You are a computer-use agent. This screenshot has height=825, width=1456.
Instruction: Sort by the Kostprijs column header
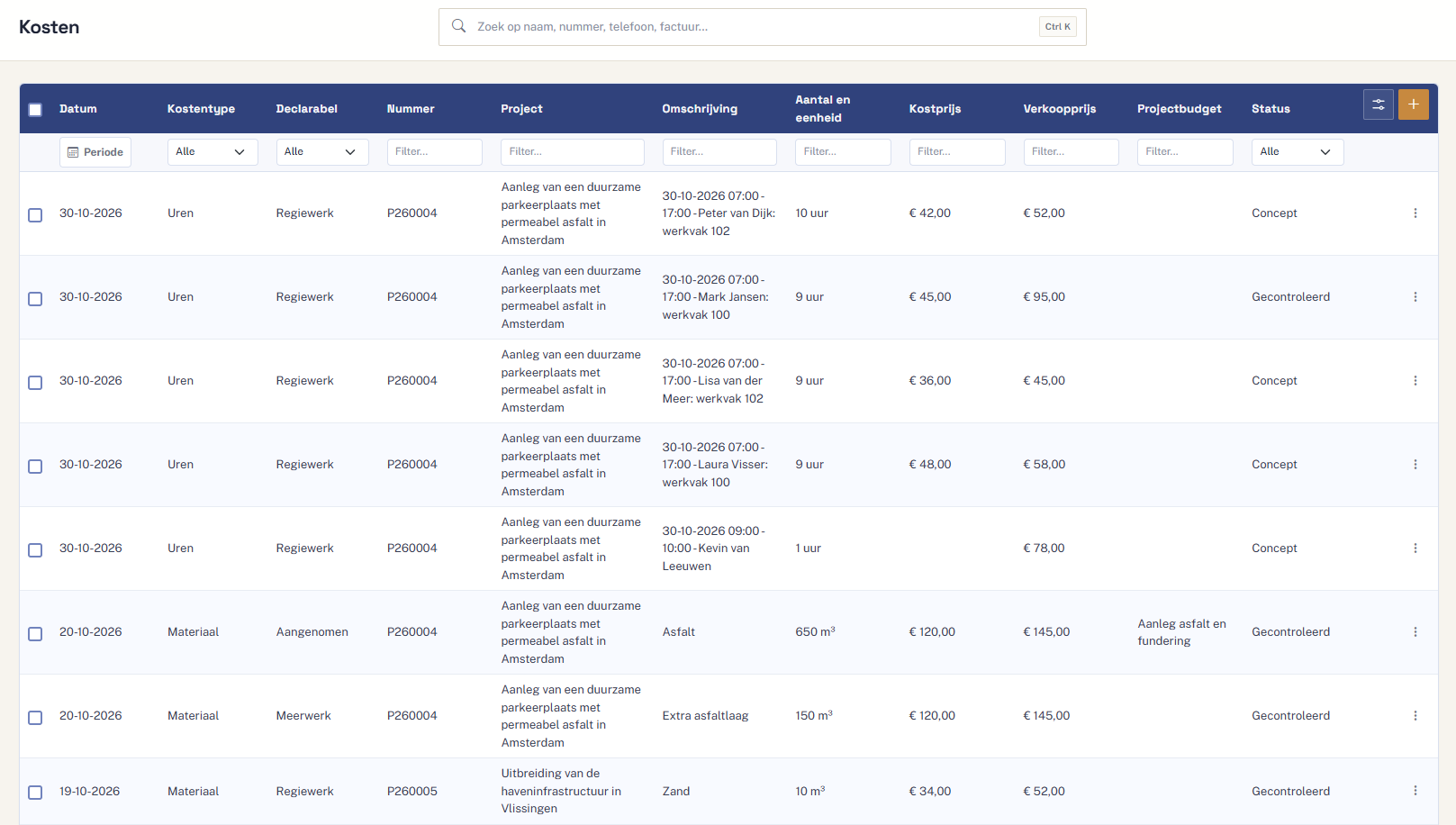pos(935,109)
